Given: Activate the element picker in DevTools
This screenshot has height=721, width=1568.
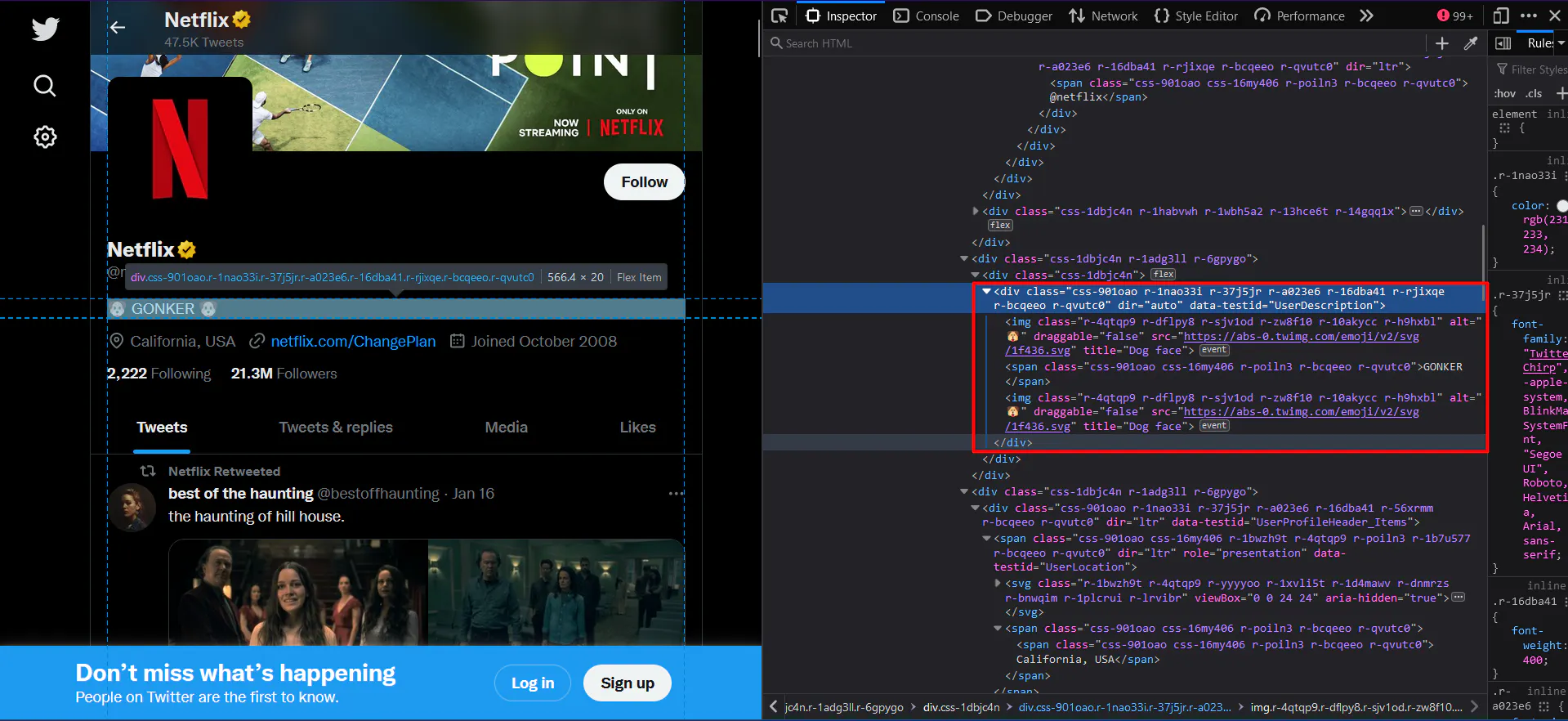Looking at the screenshot, I should 780,16.
